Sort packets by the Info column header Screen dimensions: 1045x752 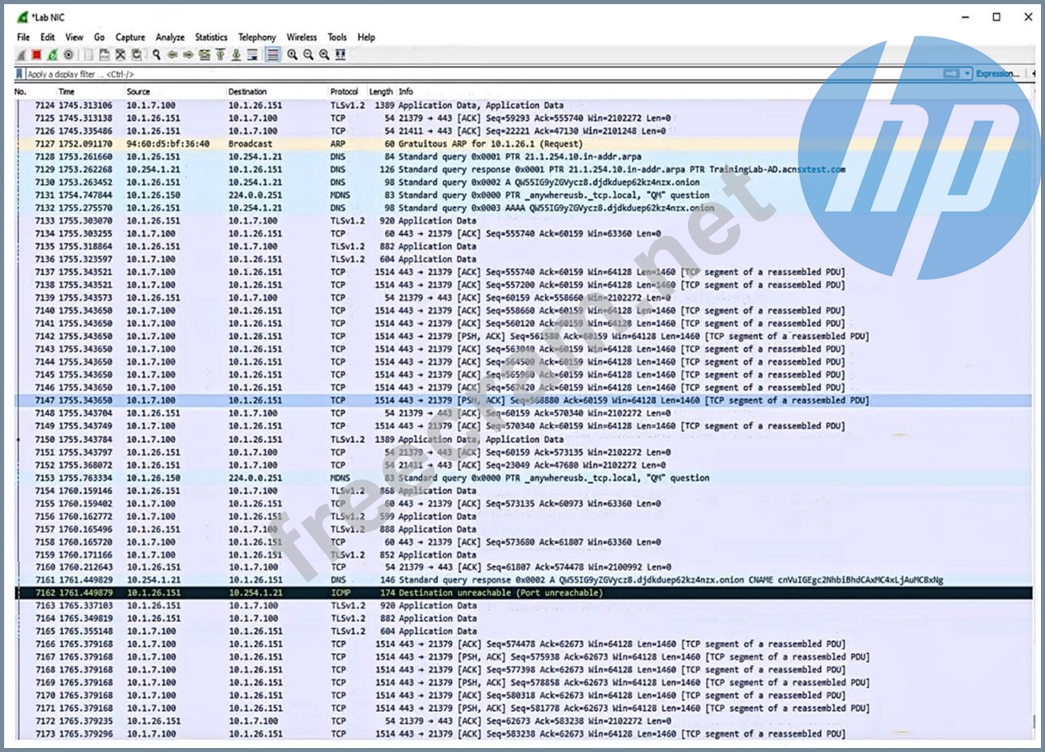[406, 92]
